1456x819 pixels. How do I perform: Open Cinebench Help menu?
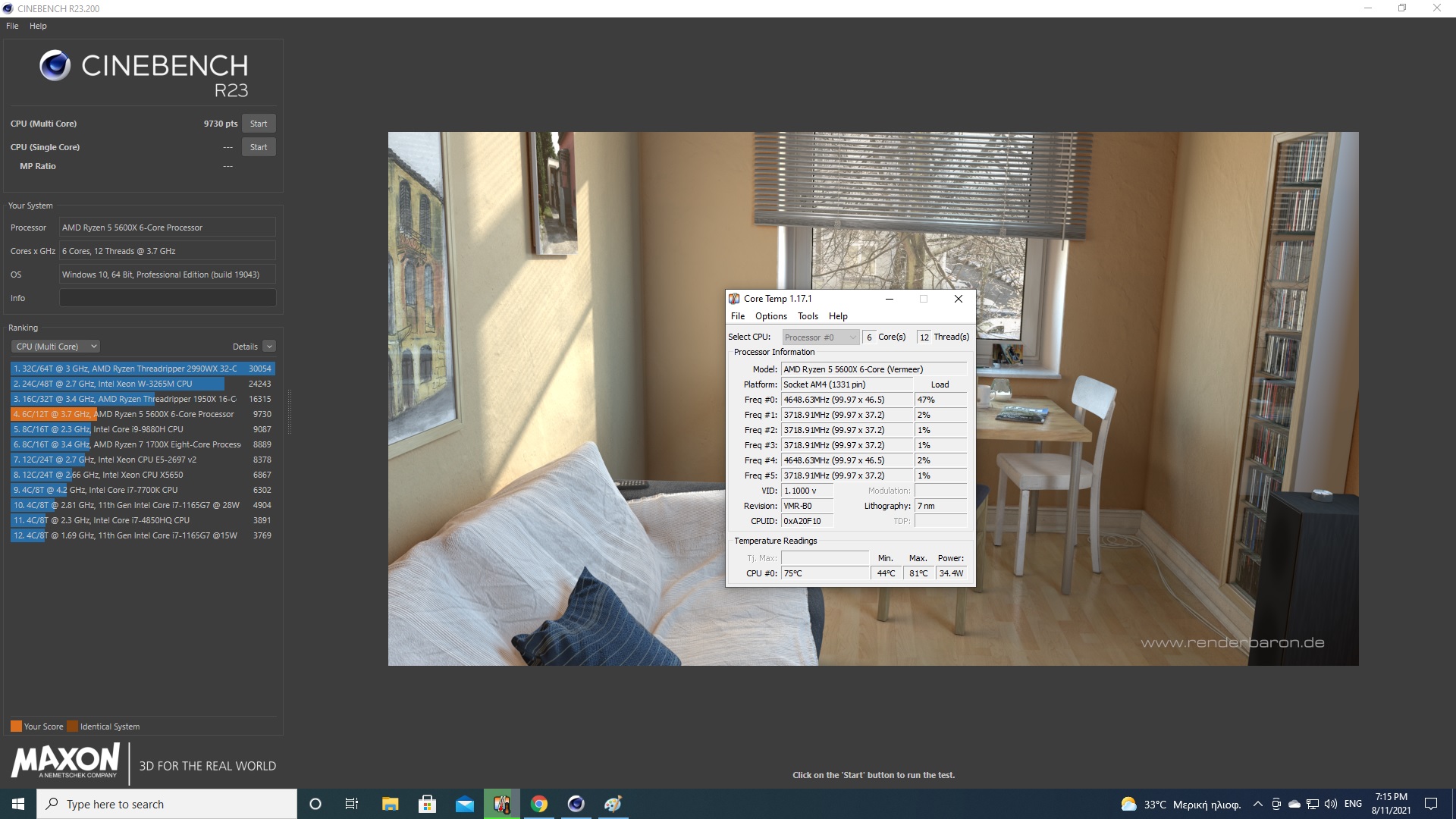tap(38, 26)
